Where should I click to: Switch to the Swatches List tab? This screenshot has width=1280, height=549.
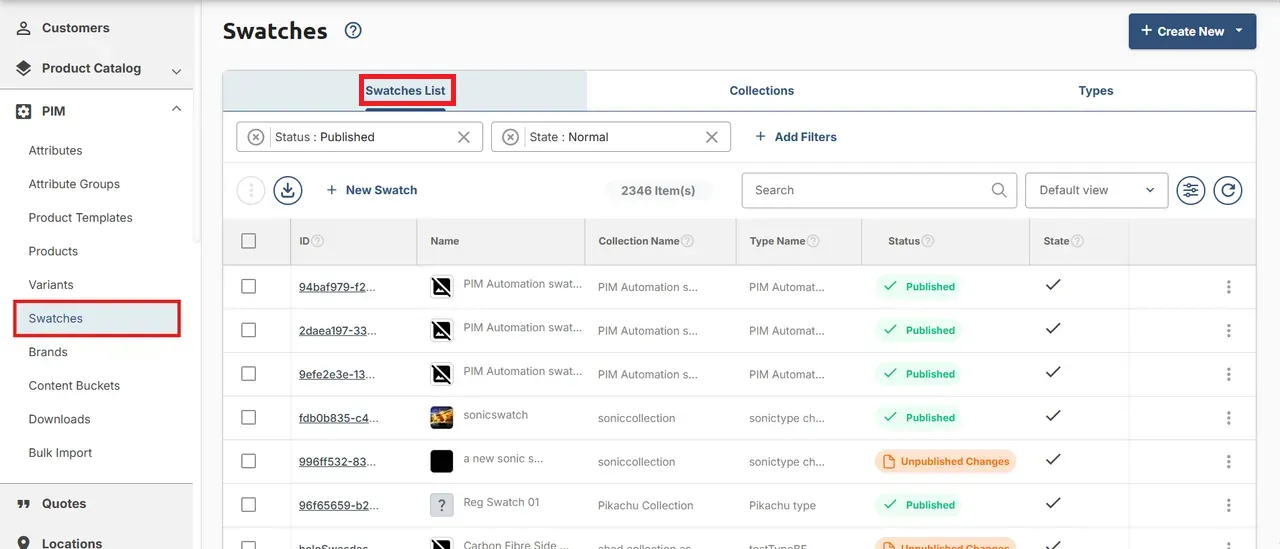tap(405, 91)
